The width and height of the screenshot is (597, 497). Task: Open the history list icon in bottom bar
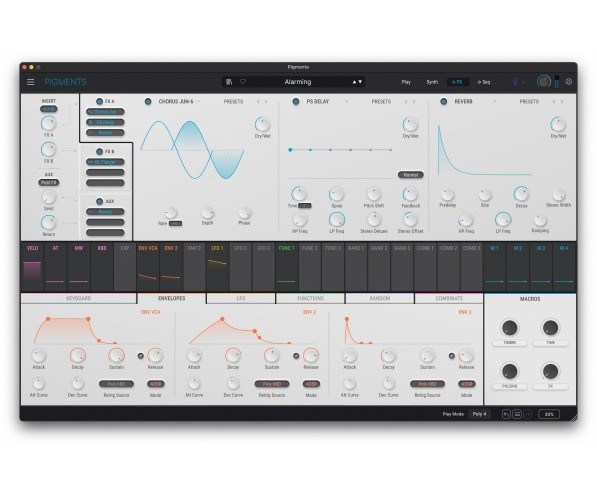[517, 414]
